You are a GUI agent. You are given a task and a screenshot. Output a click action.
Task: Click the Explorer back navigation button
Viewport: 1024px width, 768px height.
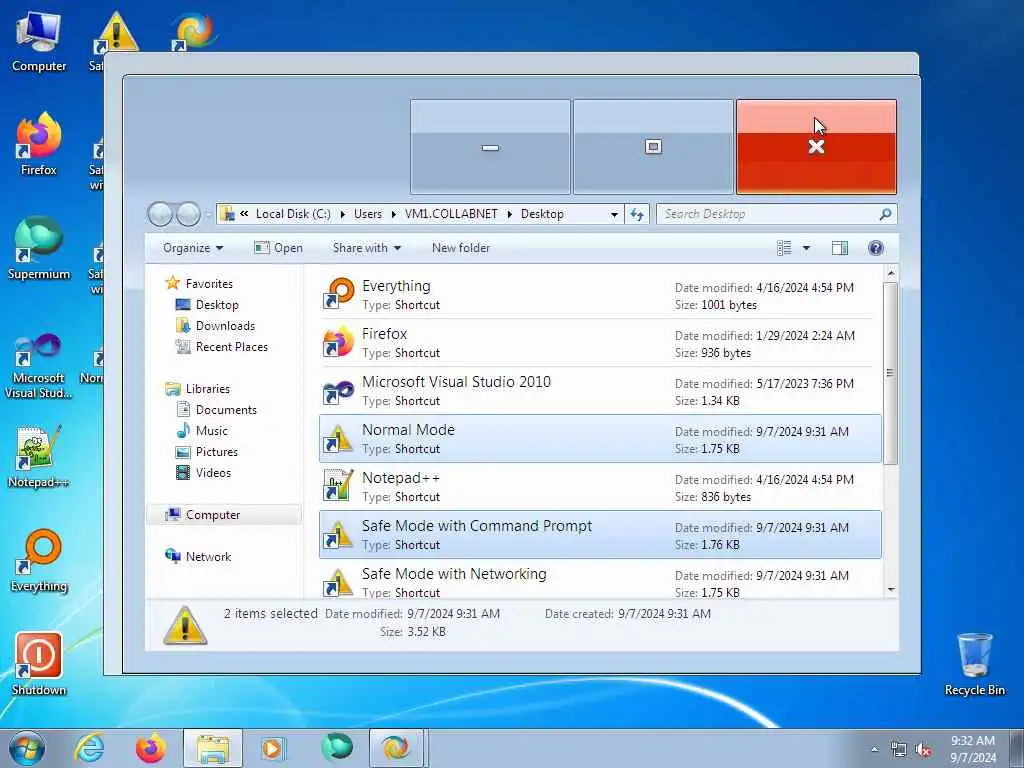pos(160,214)
